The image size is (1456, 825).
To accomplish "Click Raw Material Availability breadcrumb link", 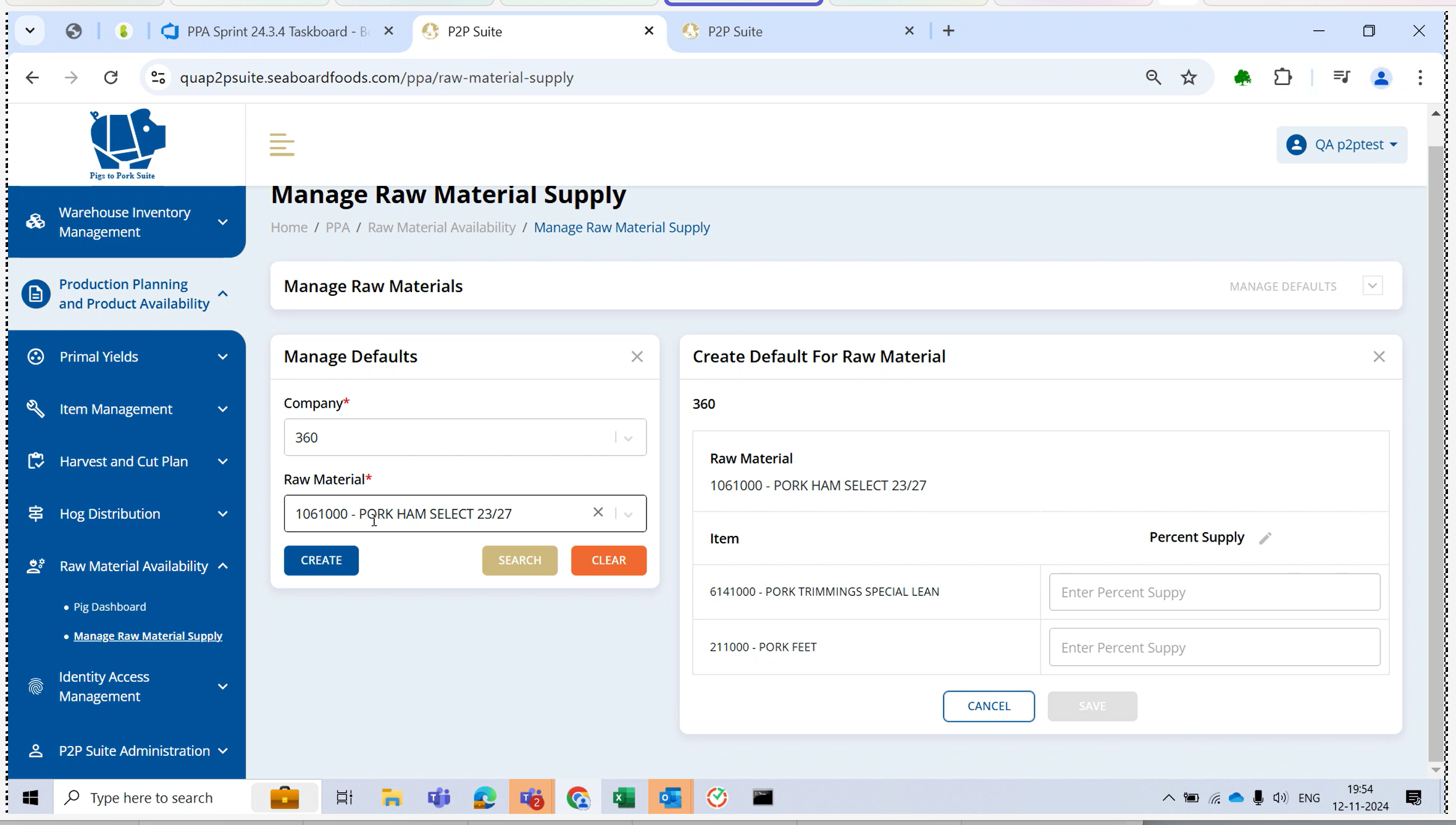I will (x=441, y=228).
